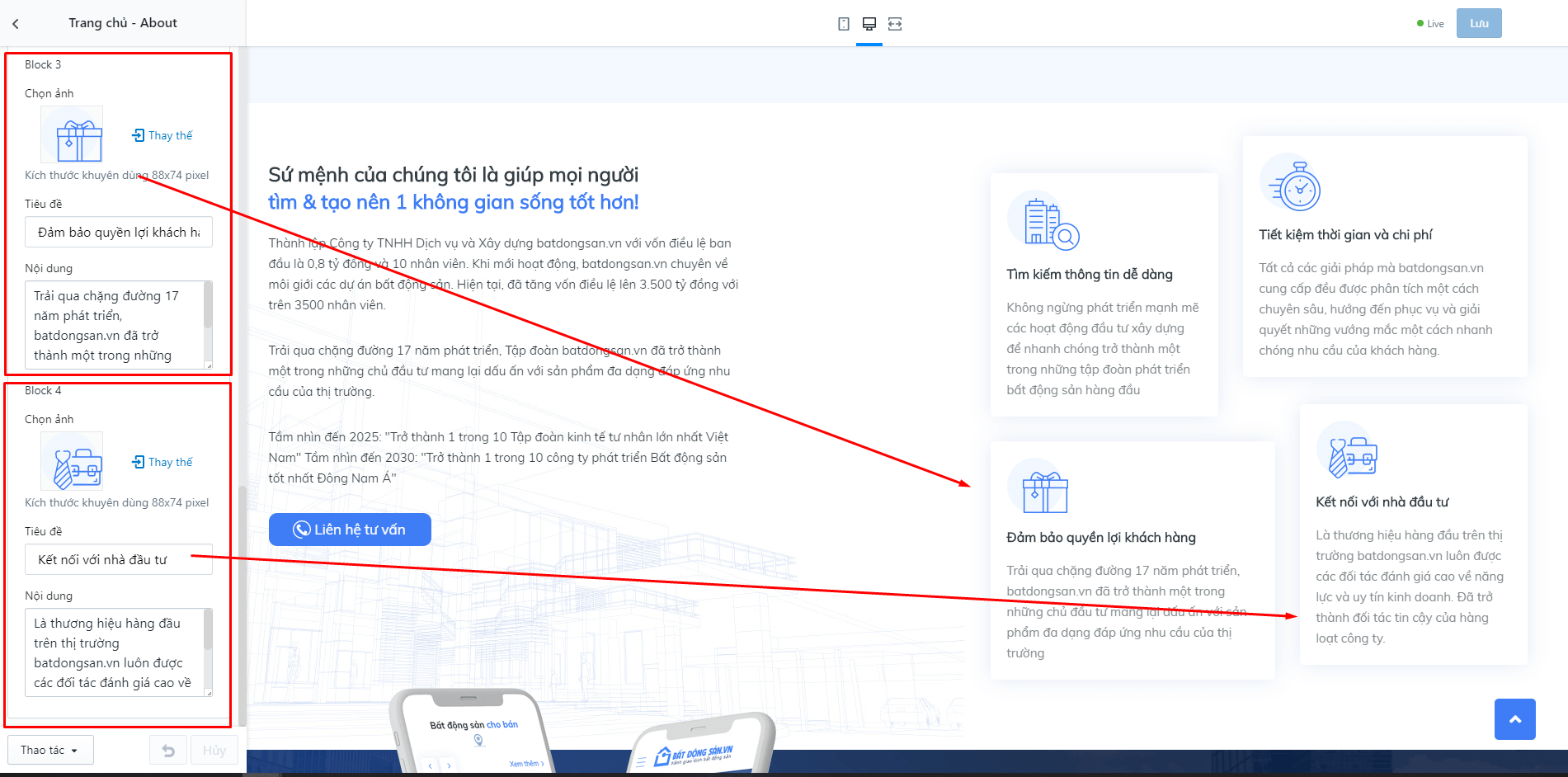
Task: Click the stopwatch icon in preview
Action: coord(1291,183)
